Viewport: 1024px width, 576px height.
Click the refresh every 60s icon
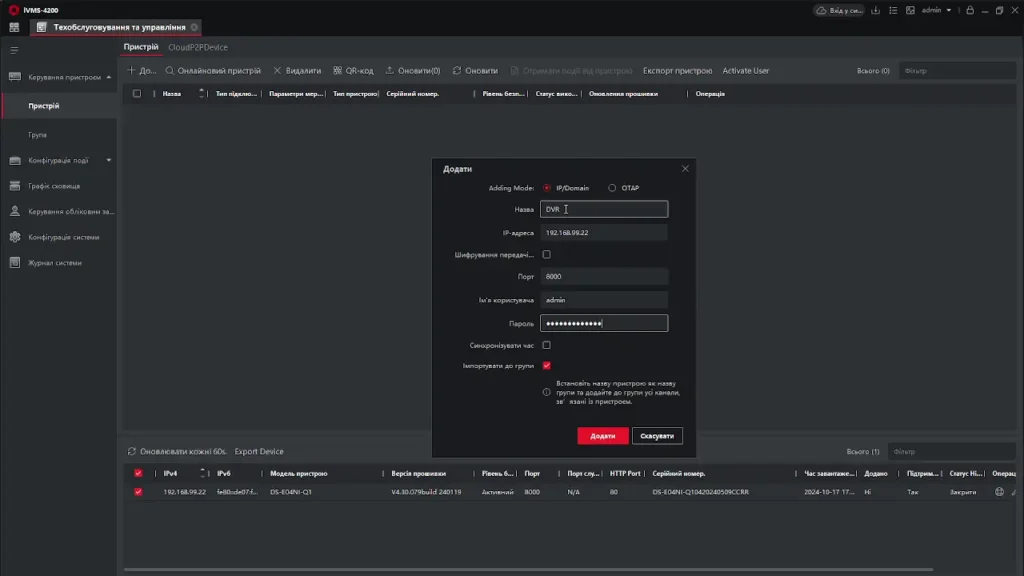click(x=131, y=451)
